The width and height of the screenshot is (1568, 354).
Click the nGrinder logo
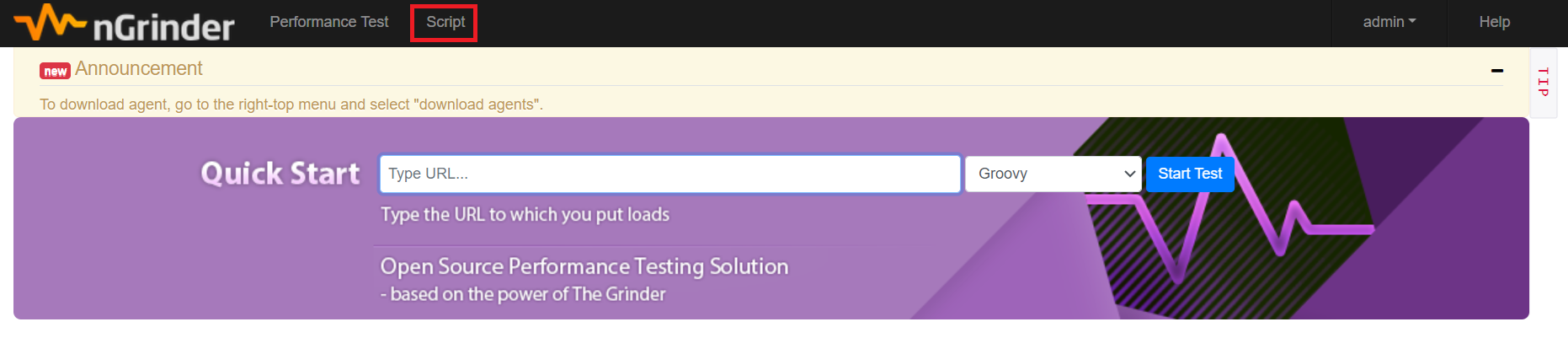(x=124, y=24)
